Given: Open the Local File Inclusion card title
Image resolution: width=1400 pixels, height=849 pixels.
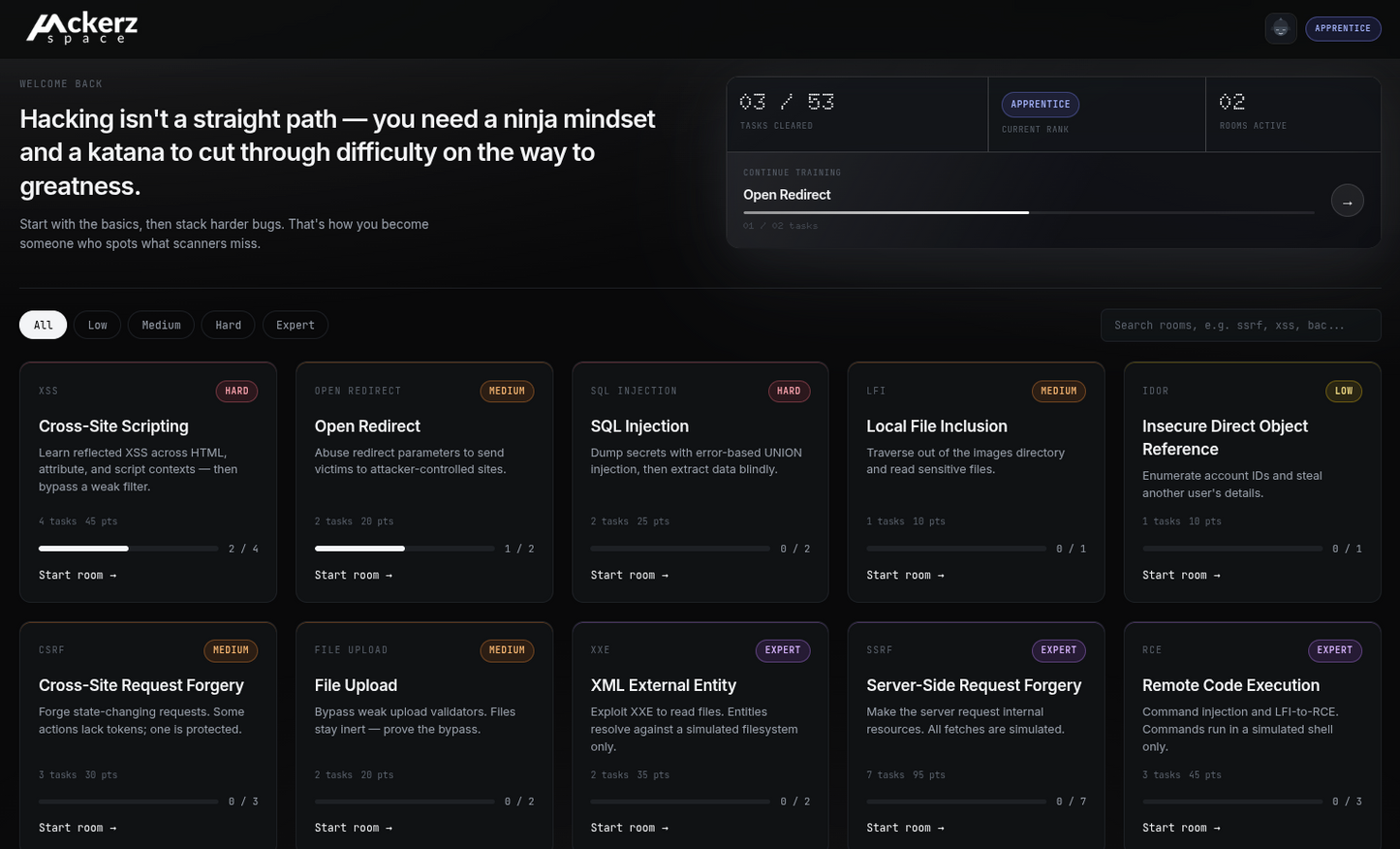Looking at the screenshot, I should (937, 426).
